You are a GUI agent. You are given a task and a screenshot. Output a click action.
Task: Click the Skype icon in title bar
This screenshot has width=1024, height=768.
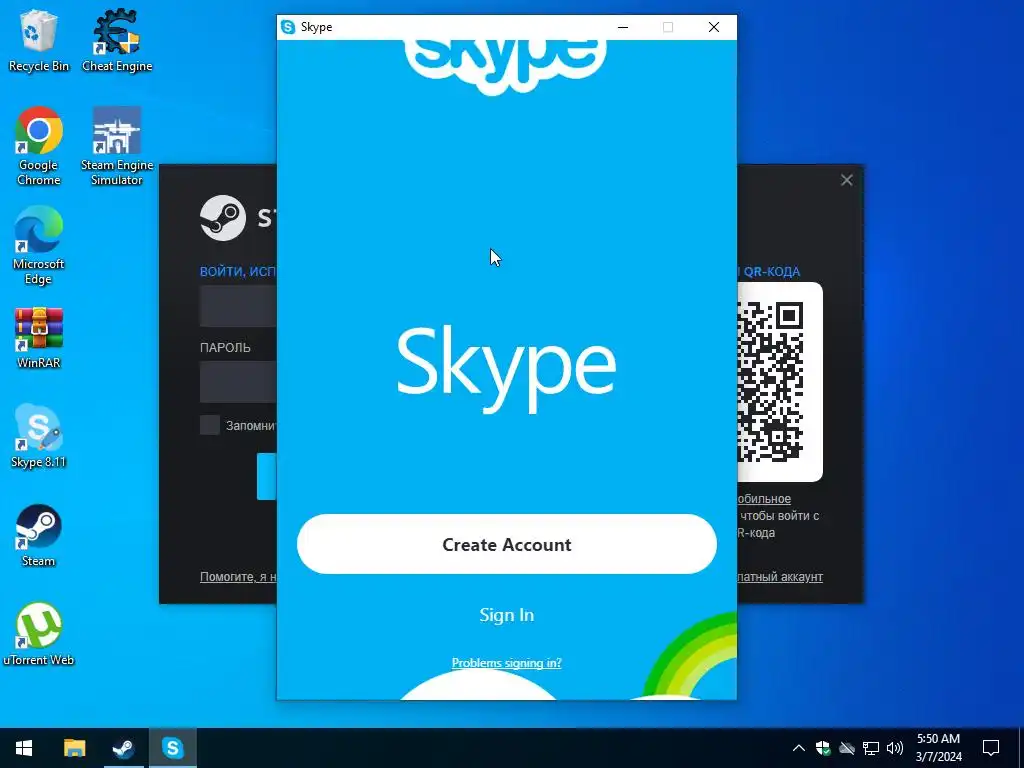288,27
